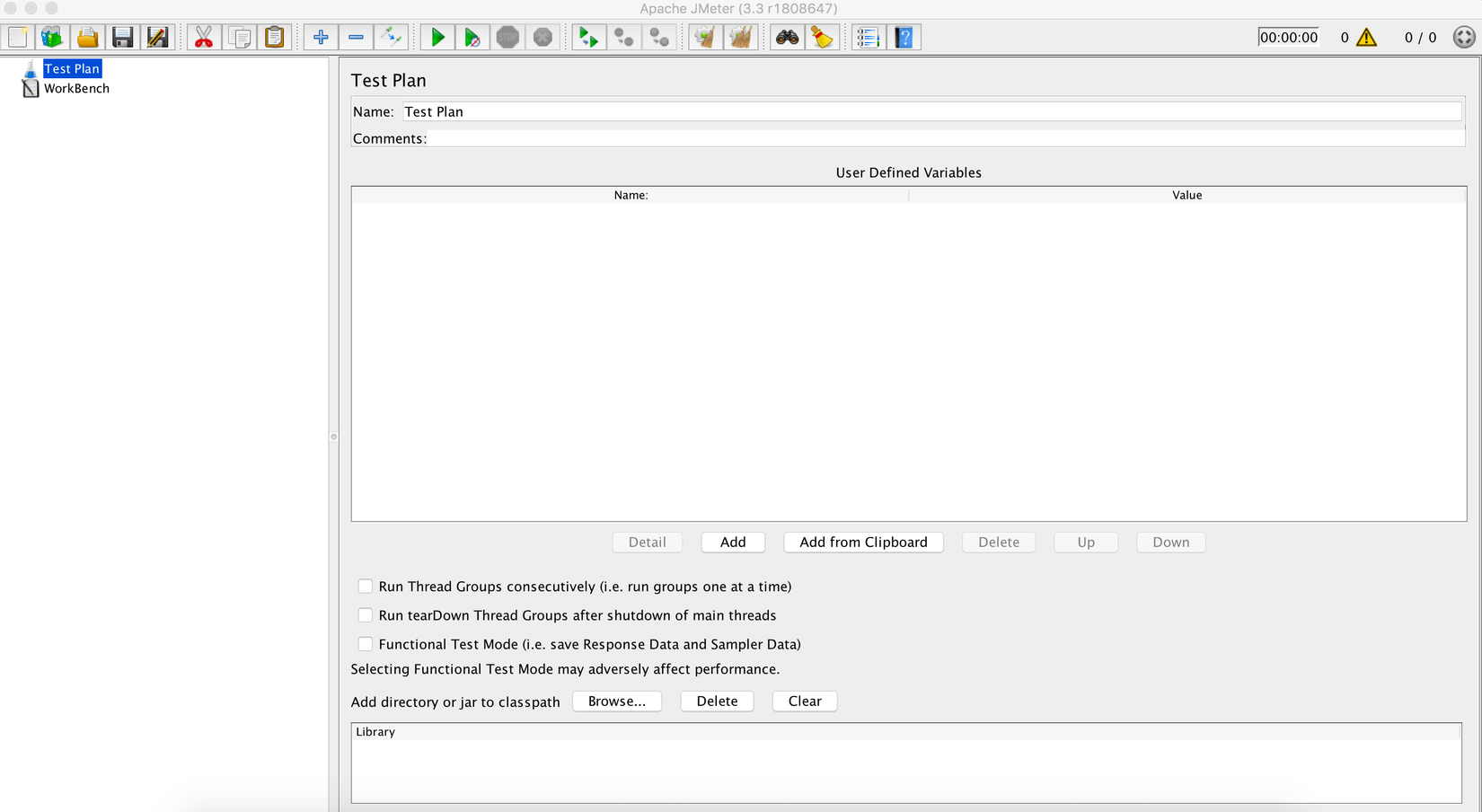Click the Name column header in variables table

click(631, 195)
